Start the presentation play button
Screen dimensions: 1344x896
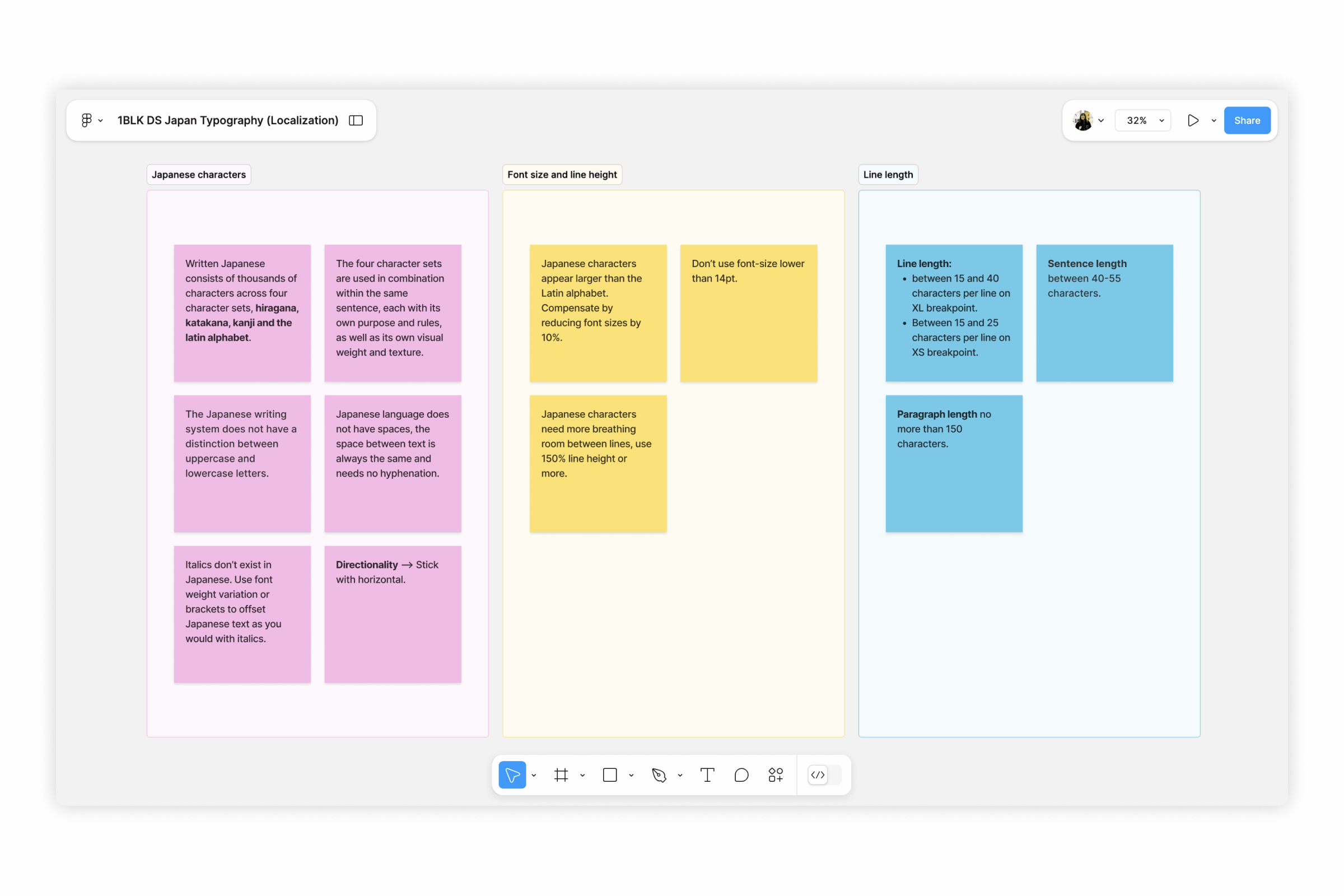(1193, 120)
